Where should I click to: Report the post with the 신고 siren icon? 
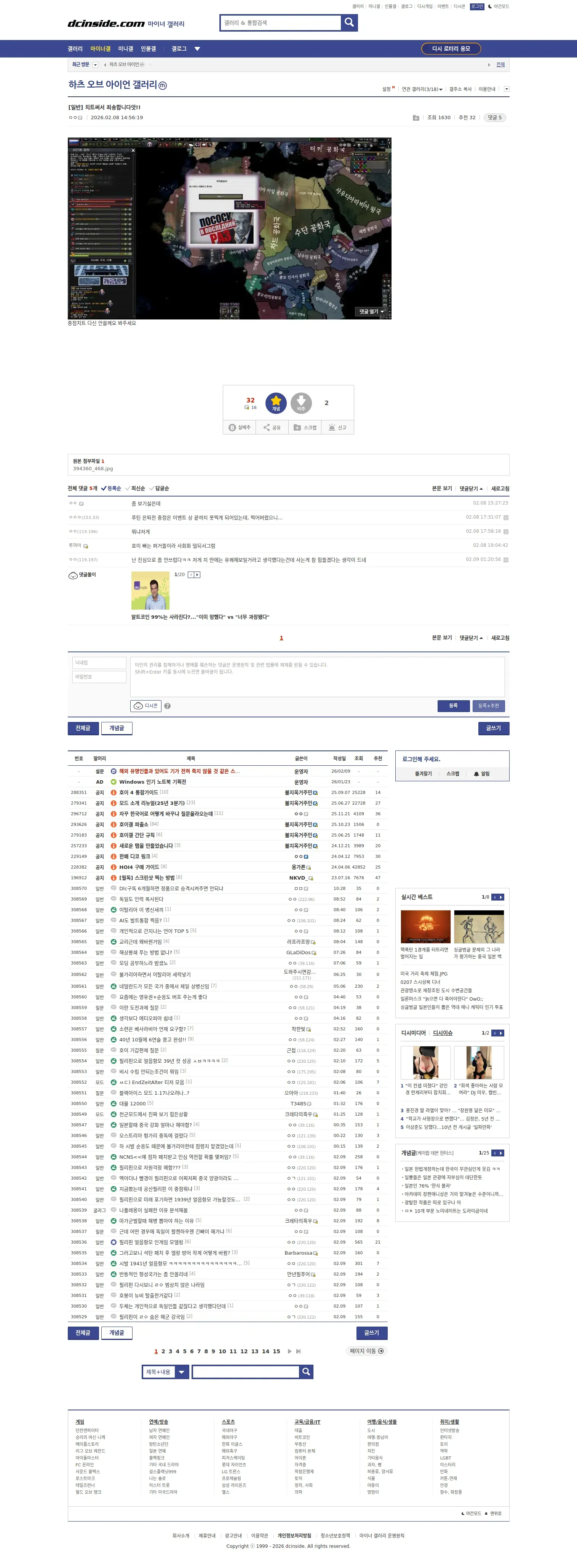coord(337,427)
